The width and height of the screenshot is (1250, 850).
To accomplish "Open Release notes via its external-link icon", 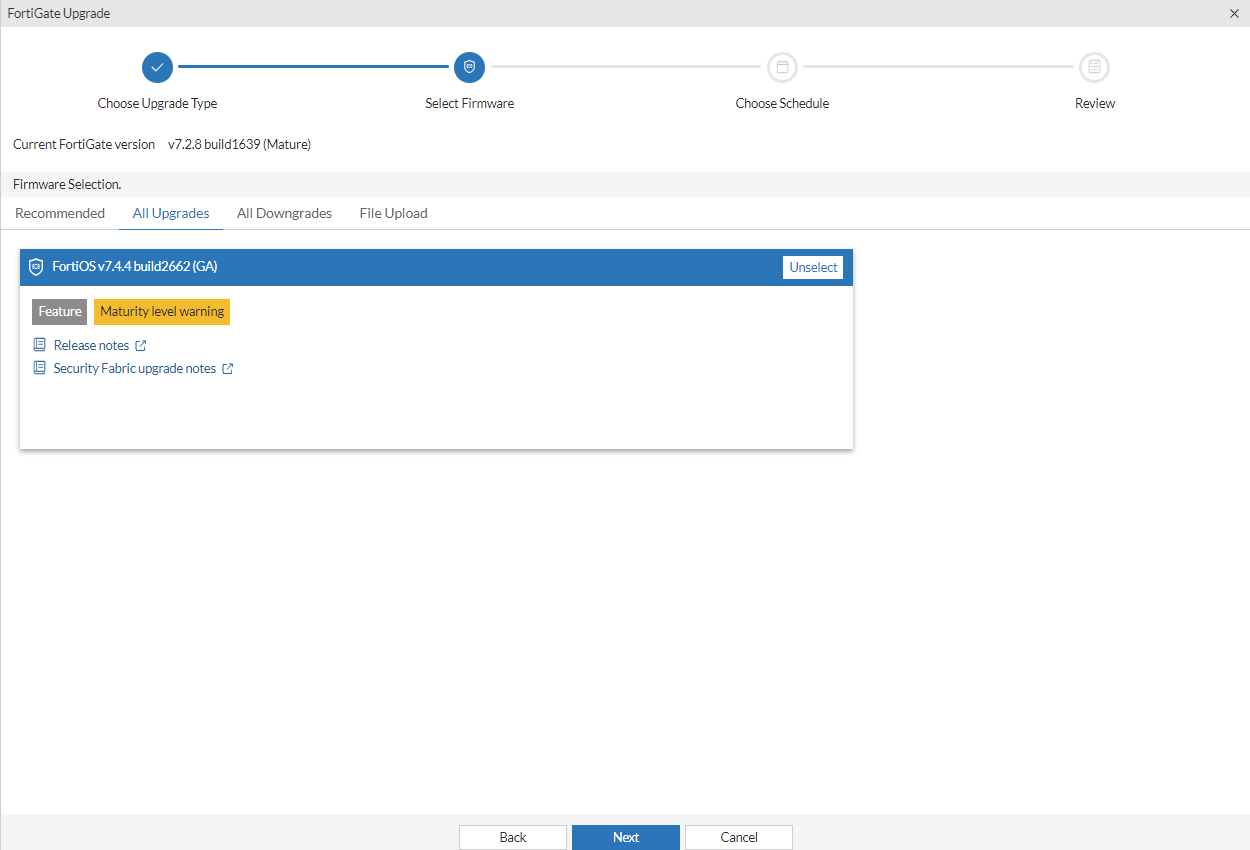I will (x=140, y=344).
